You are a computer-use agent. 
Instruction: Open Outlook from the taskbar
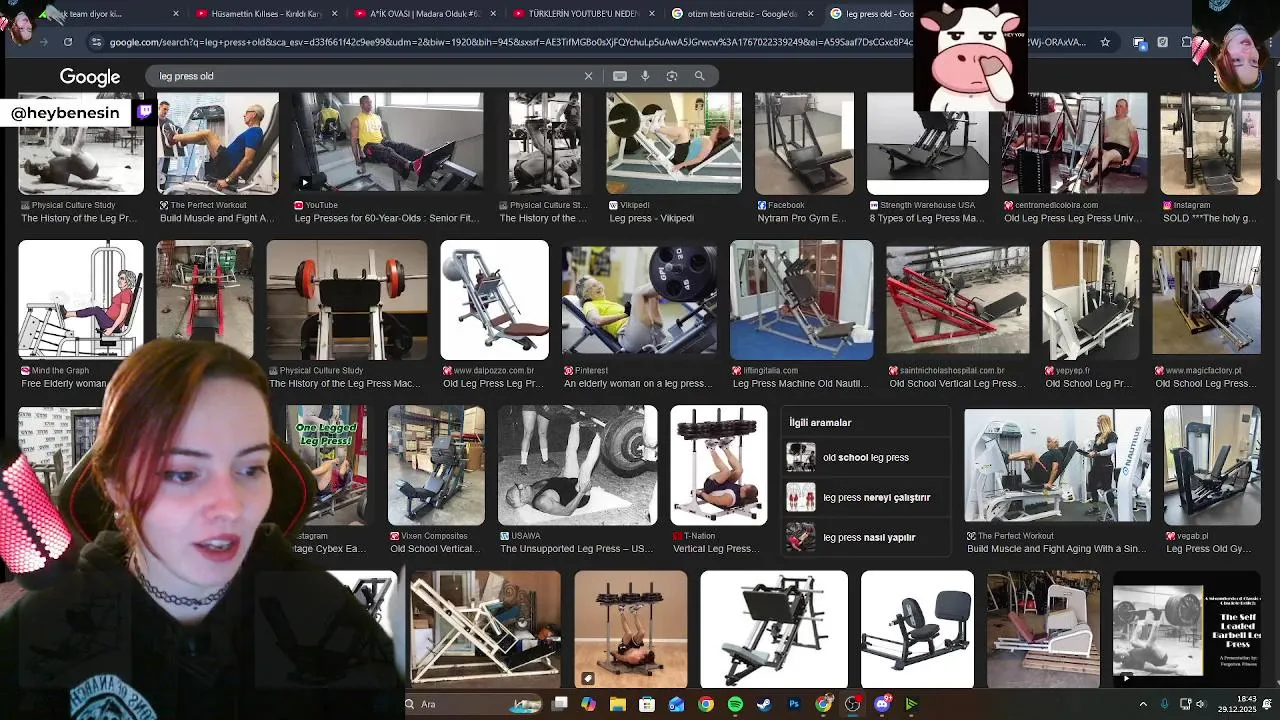[x=677, y=704]
